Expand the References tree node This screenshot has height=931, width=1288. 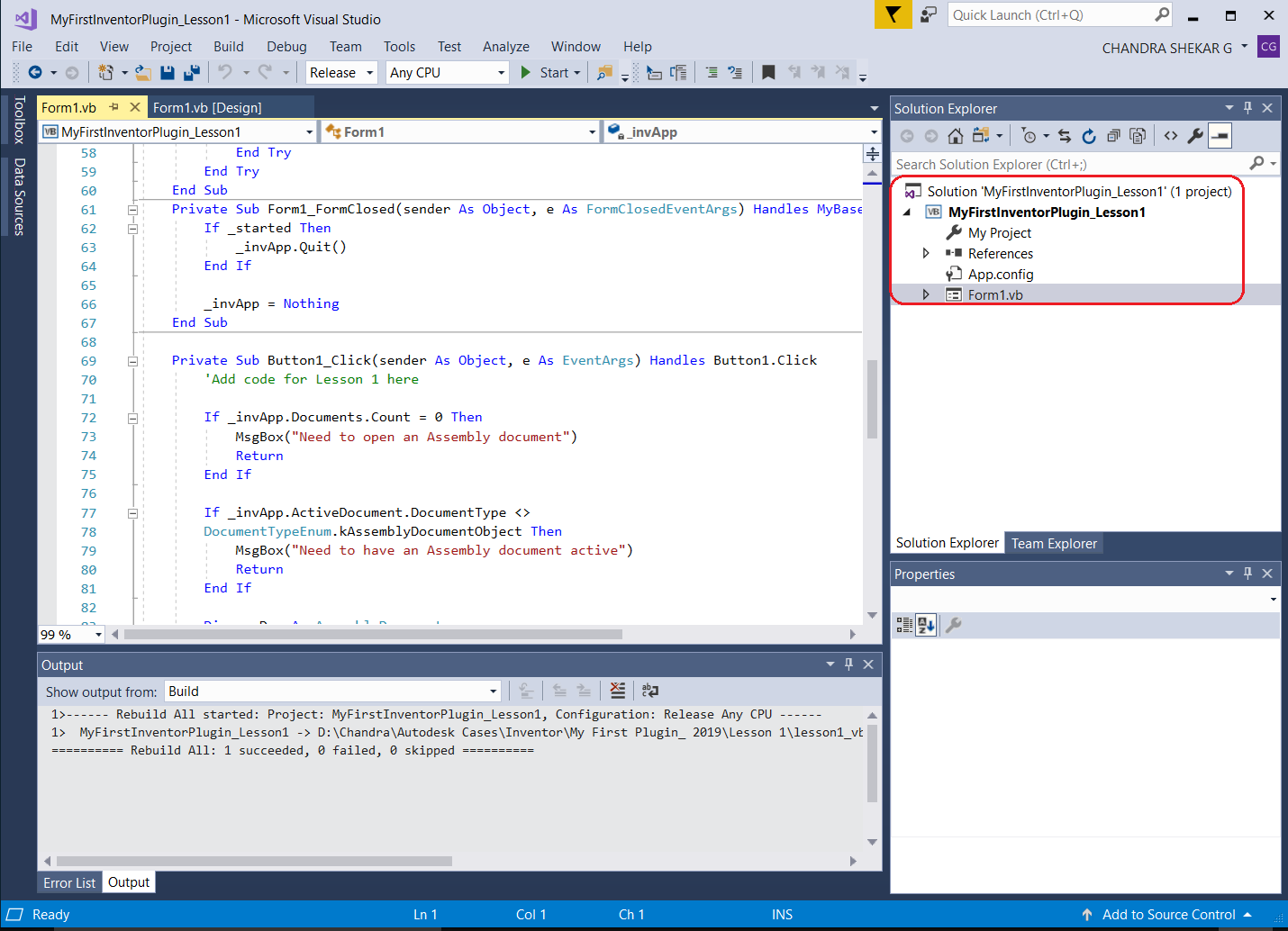click(x=926, y=254)
